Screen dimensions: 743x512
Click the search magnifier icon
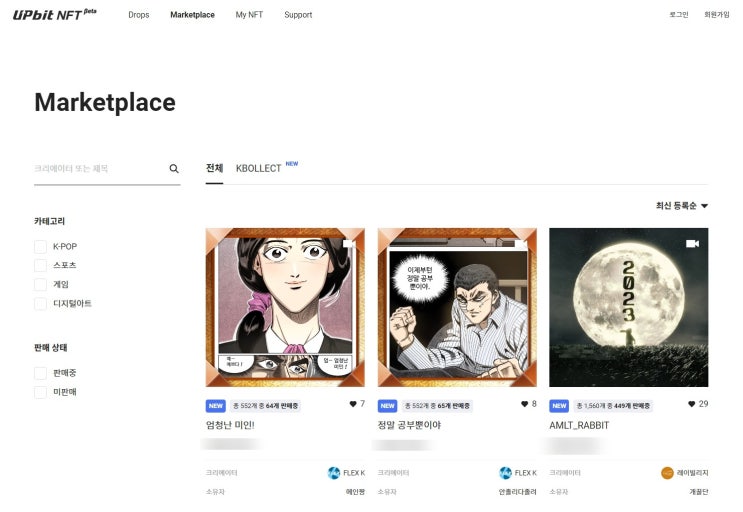[174, 169]
